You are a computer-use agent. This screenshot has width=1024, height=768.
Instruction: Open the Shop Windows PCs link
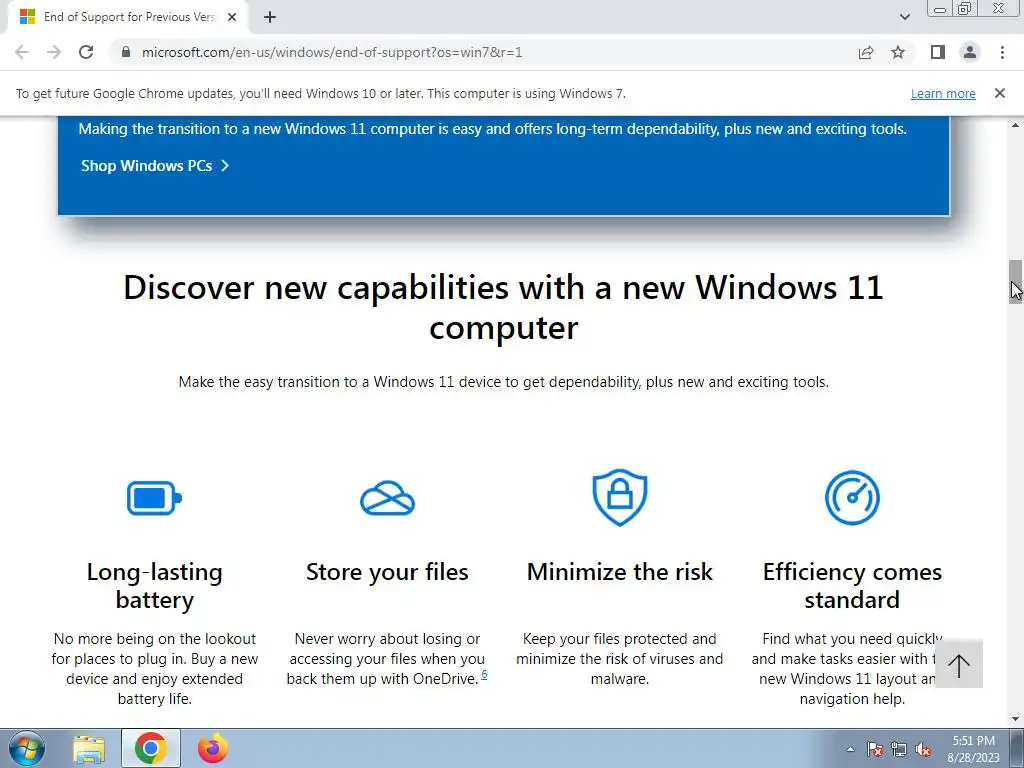pos(155,166)
